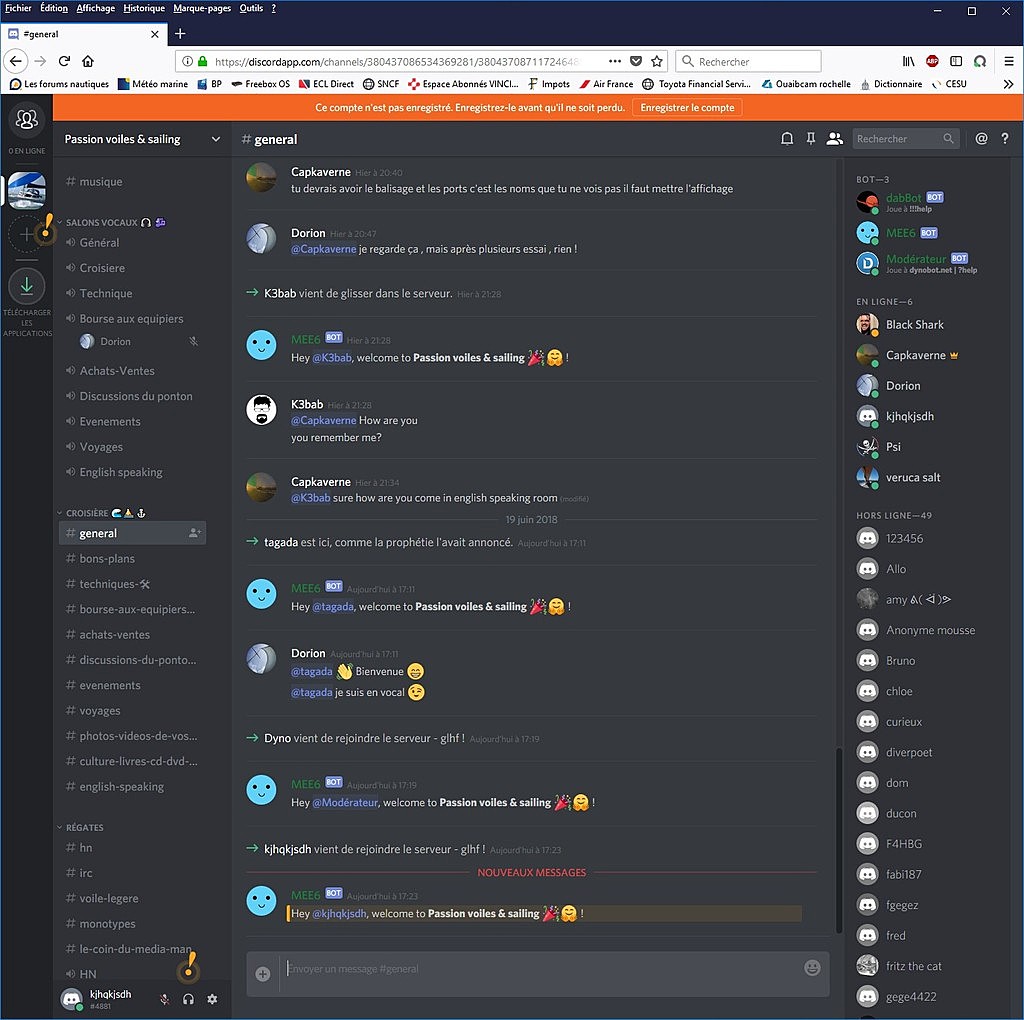Open Discord home friends icon

pos(27,120)
